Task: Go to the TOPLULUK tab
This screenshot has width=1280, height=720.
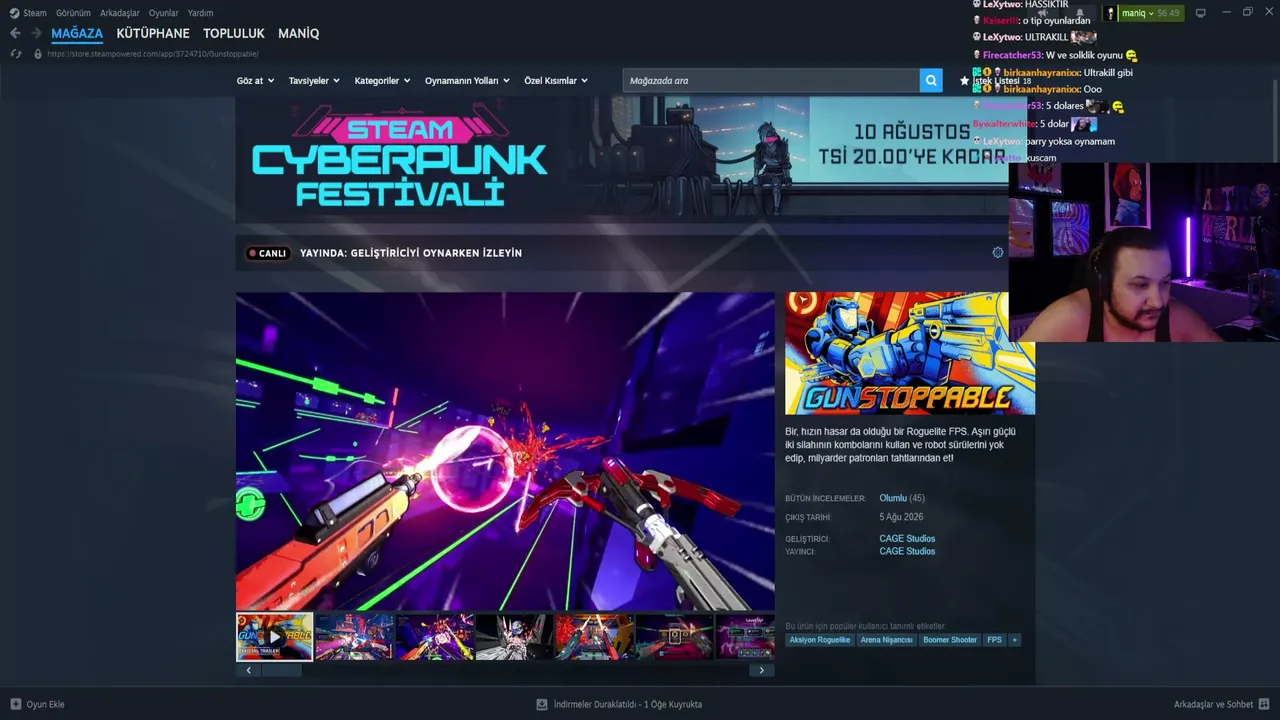Action: [234, 33]
